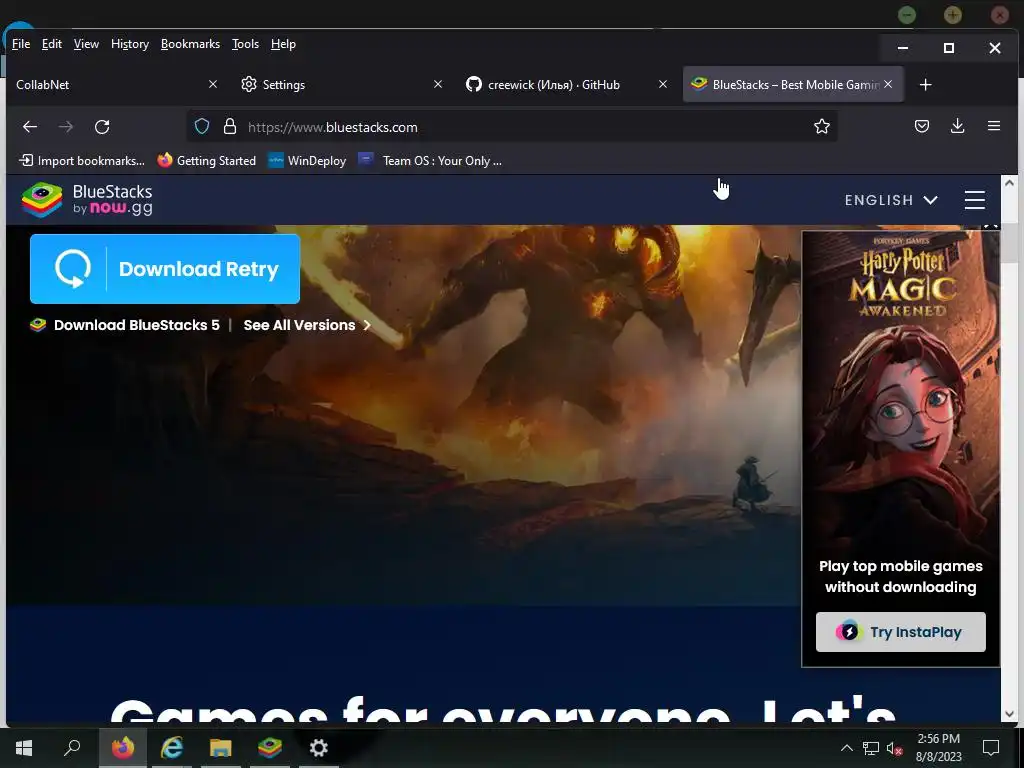Close the Harry Potter ad panel
Viewport: 1024px width, 768px height.
991,226
